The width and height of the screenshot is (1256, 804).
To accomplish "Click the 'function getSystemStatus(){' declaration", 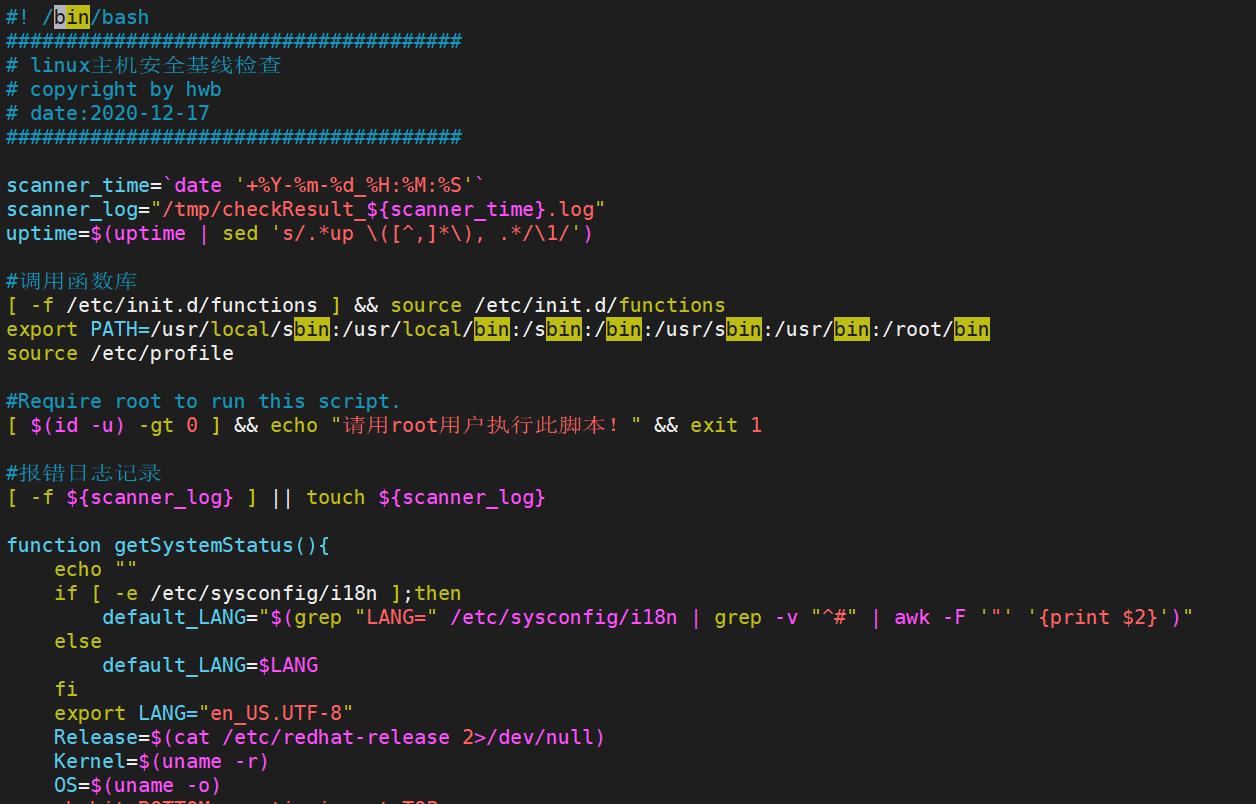I will coord(168,545).
